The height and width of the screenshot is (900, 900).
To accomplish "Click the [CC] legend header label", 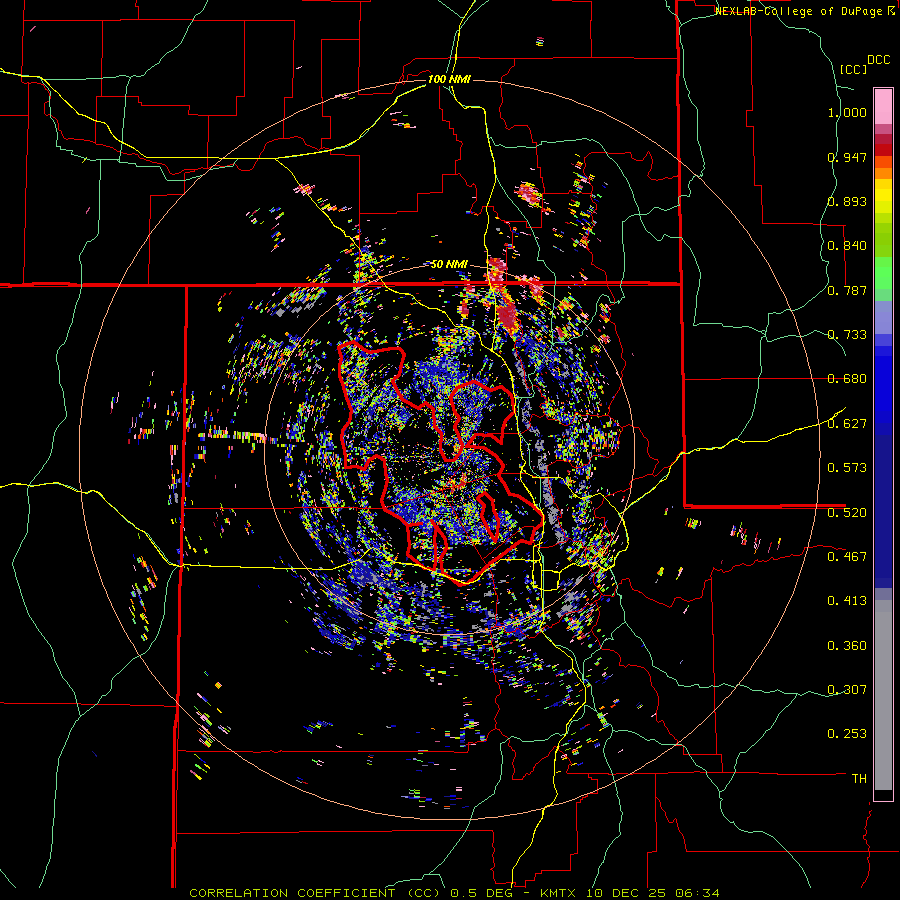I will pyautogui.click(x=853, y=69).
